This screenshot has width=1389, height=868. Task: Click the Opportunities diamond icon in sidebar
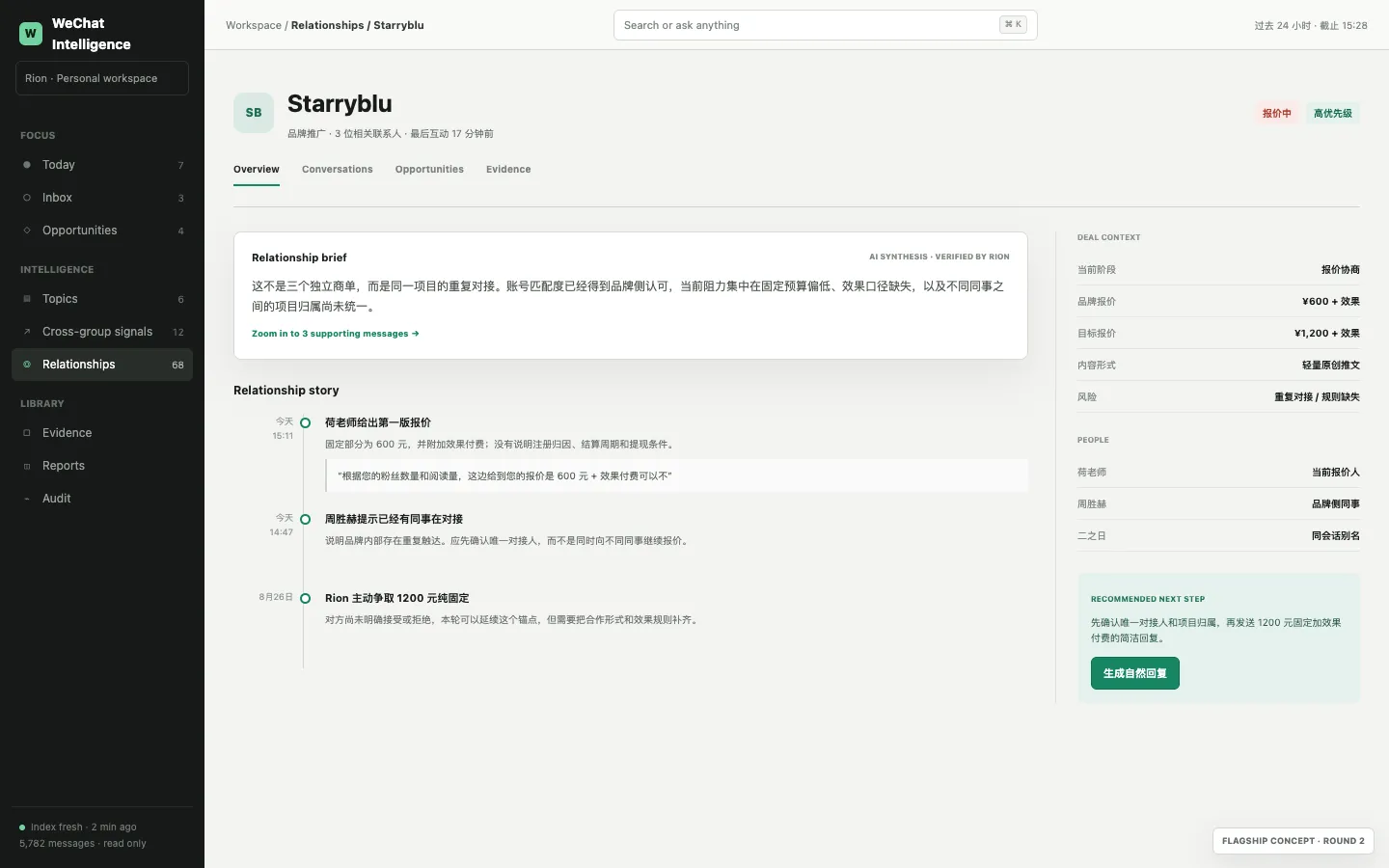tap(27, 231)
